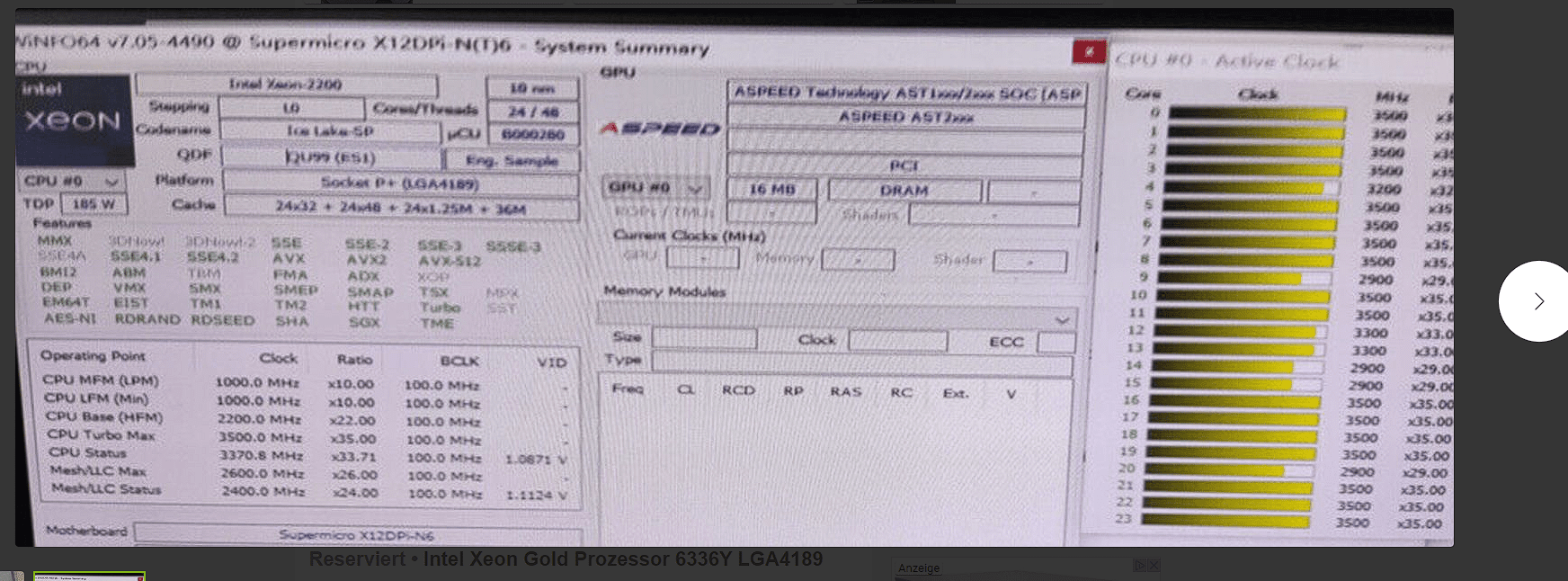Screen dimensions: 1568x581
Task: Close the HWiNFO64 System Summary window
Action: [x=1089, y=51]
